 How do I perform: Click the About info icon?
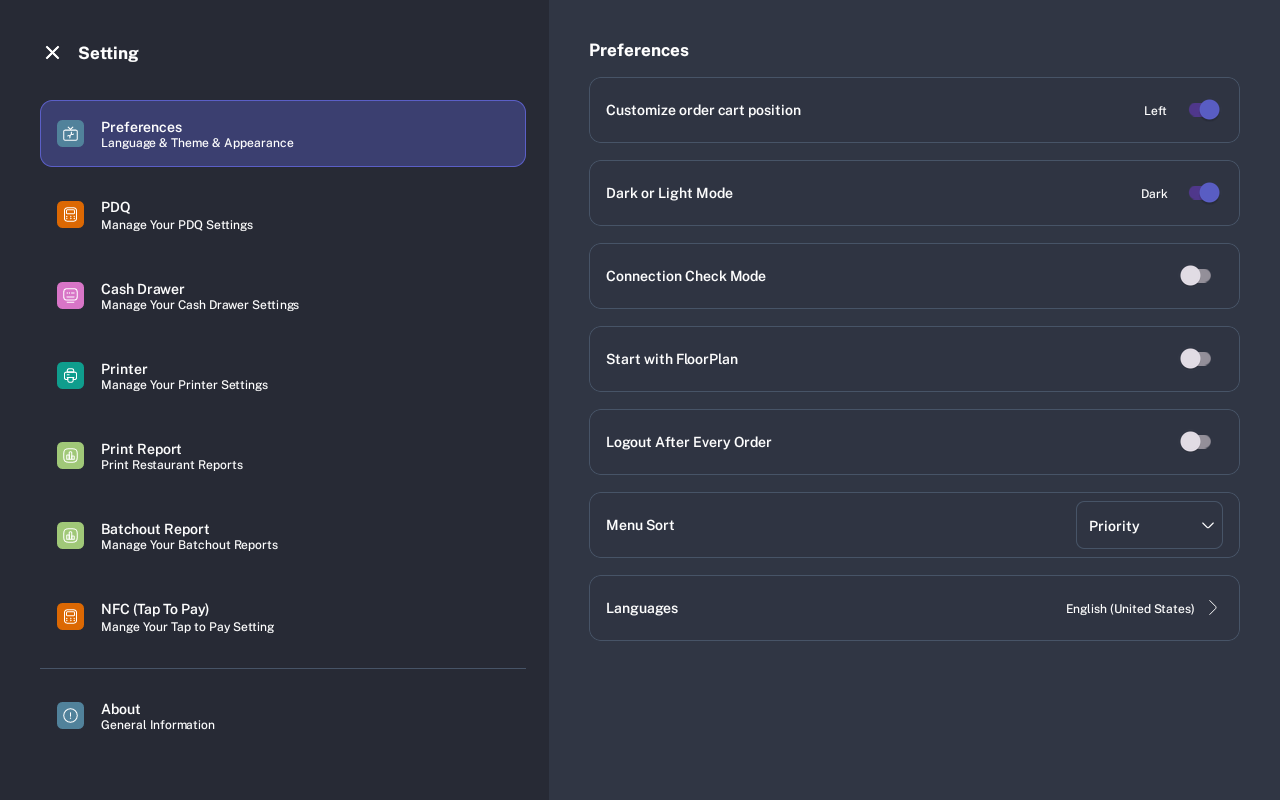point(70,715)
